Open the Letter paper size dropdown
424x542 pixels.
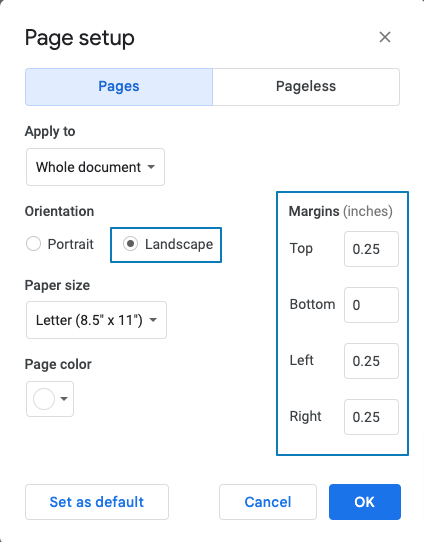pyautogui.click(x=96, y=320)
